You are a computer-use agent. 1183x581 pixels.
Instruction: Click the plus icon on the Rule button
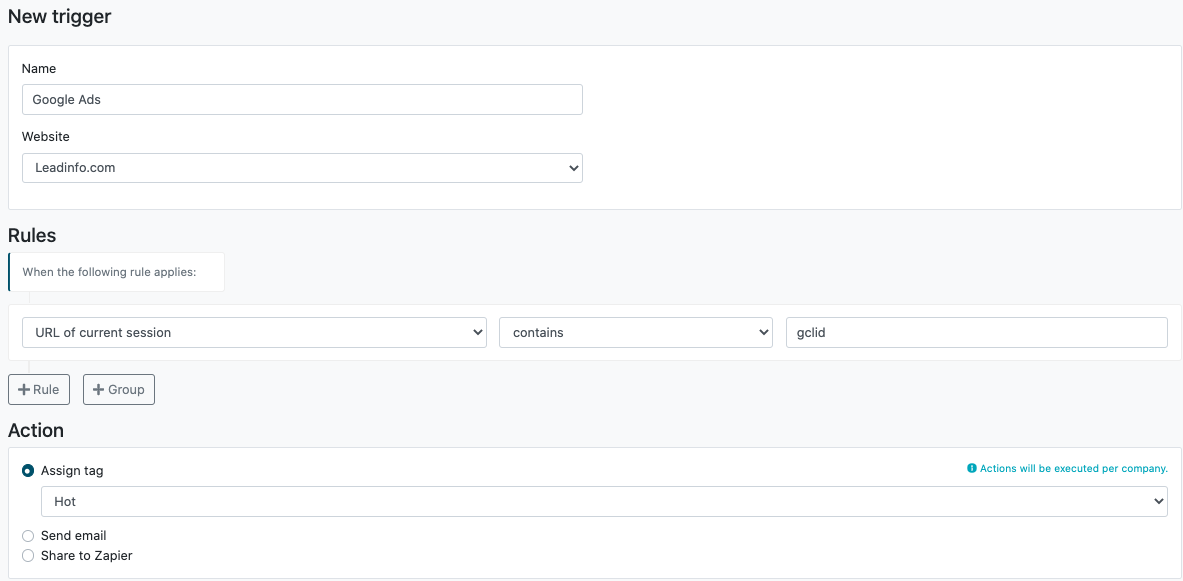coord(24,390)
